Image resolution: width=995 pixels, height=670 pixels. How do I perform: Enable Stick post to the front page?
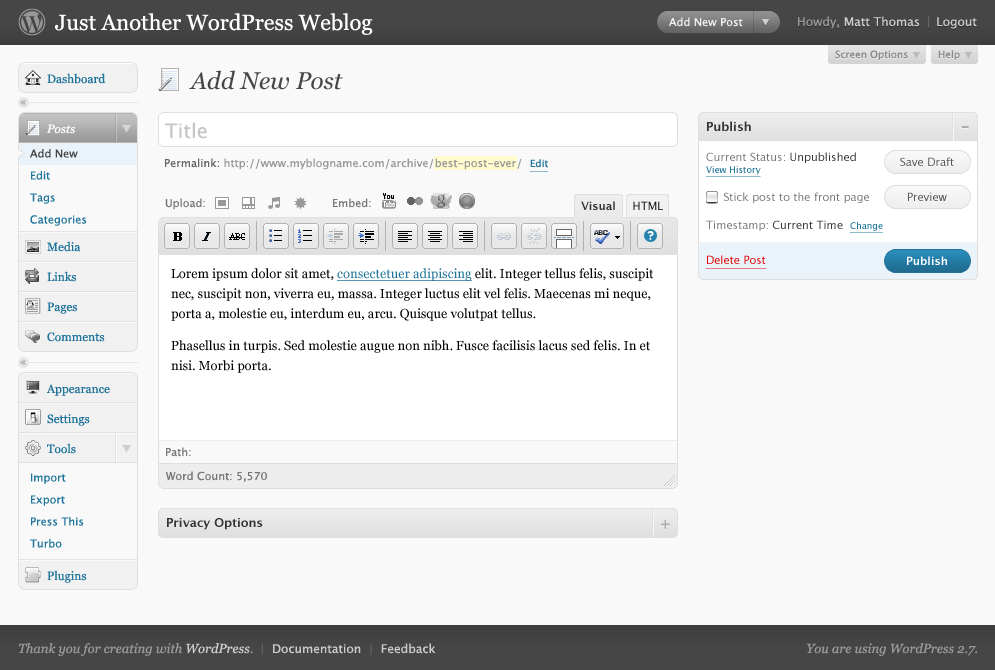[712, 197]
